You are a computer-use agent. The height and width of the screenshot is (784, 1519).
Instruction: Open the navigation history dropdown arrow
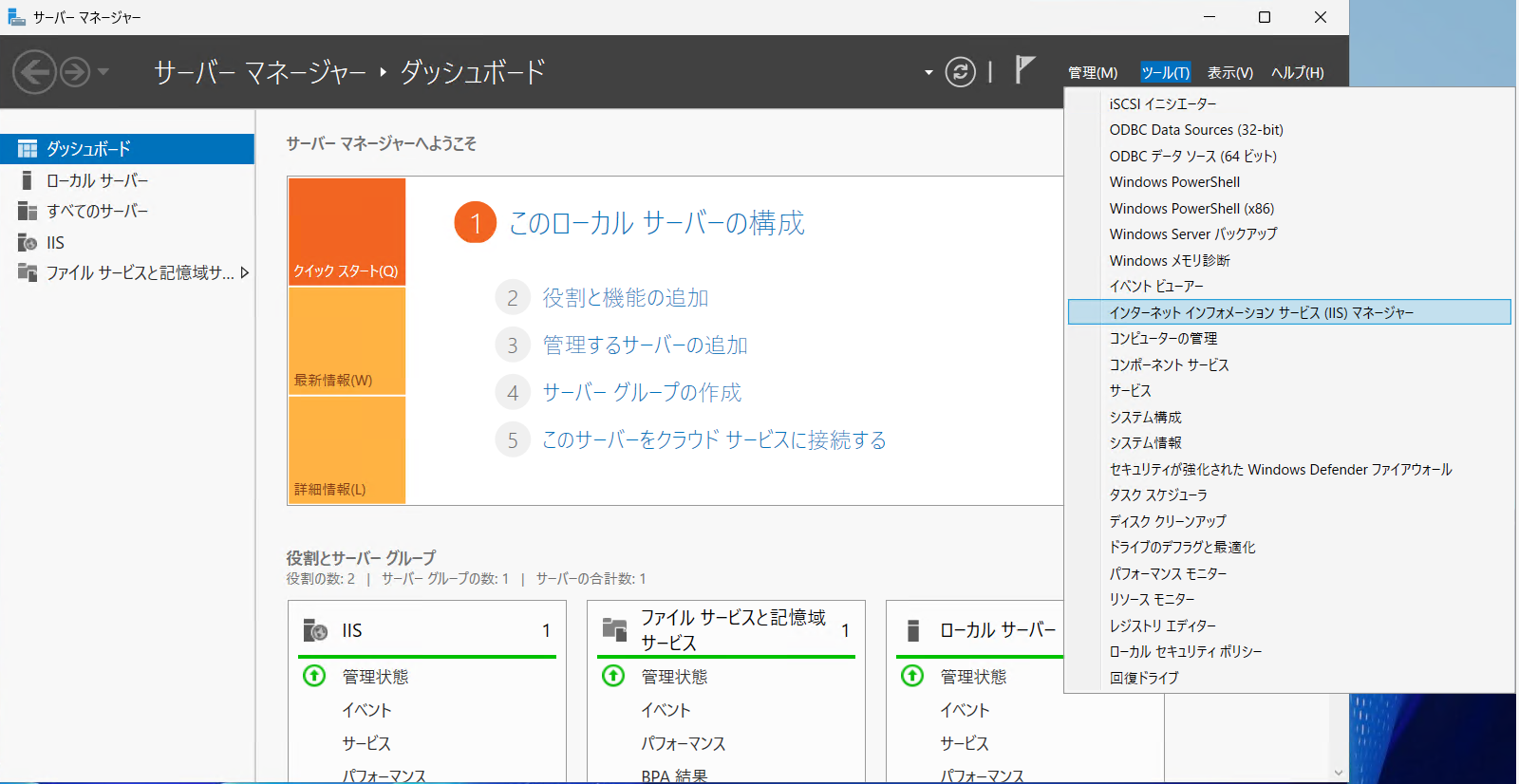[103, 72]
